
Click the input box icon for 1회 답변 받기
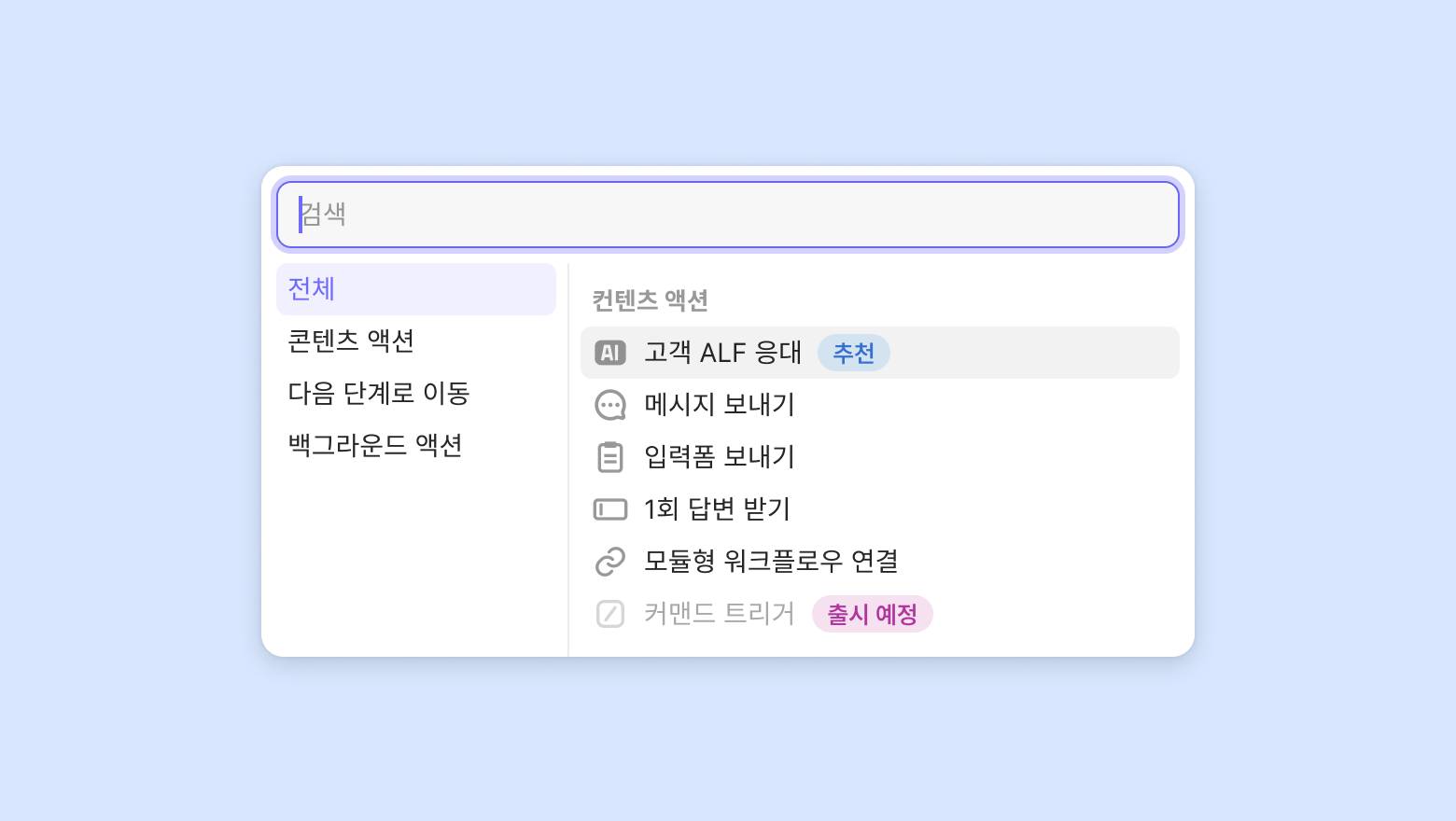click(610, 509)
